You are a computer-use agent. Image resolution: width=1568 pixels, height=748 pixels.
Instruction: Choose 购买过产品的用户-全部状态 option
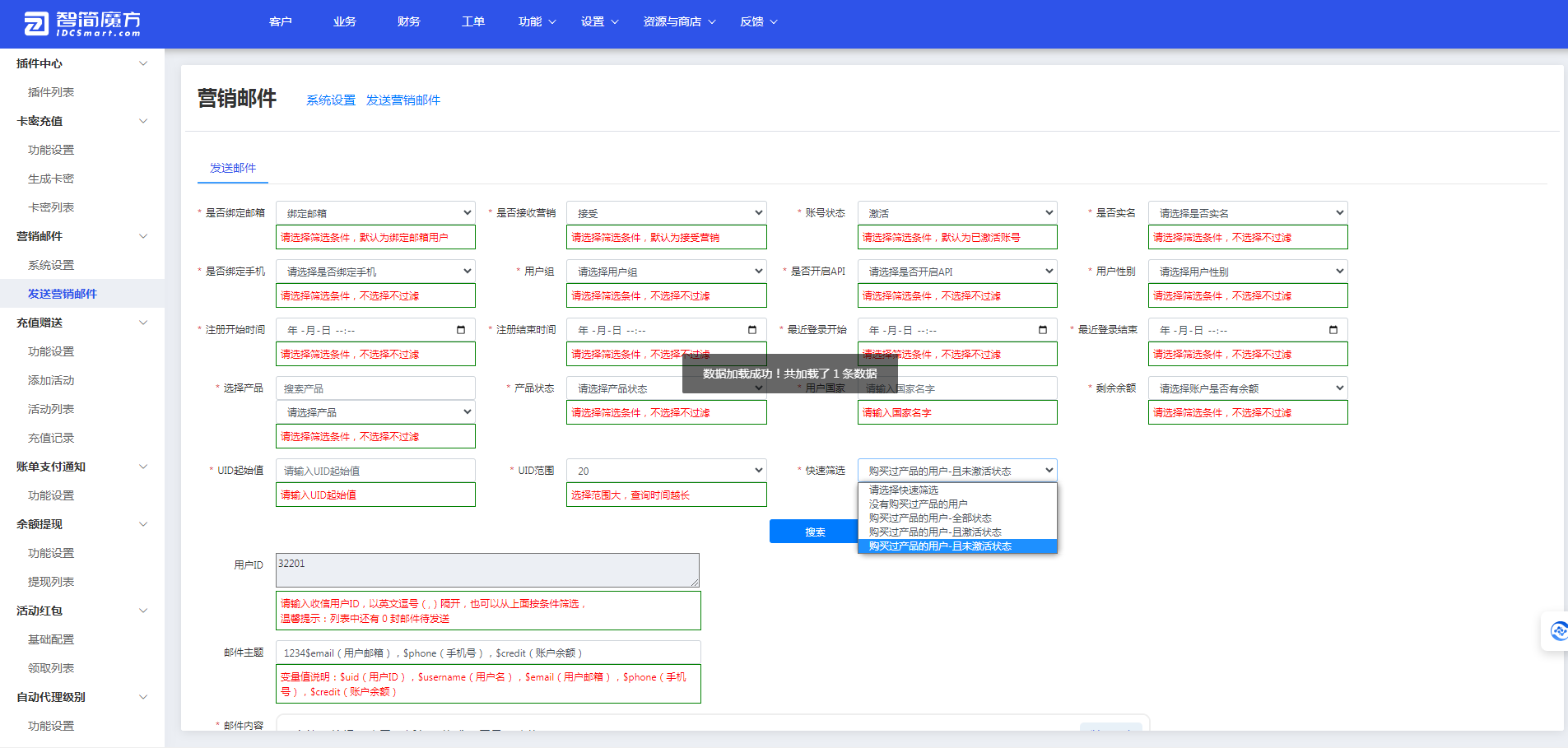click(957, 518)
